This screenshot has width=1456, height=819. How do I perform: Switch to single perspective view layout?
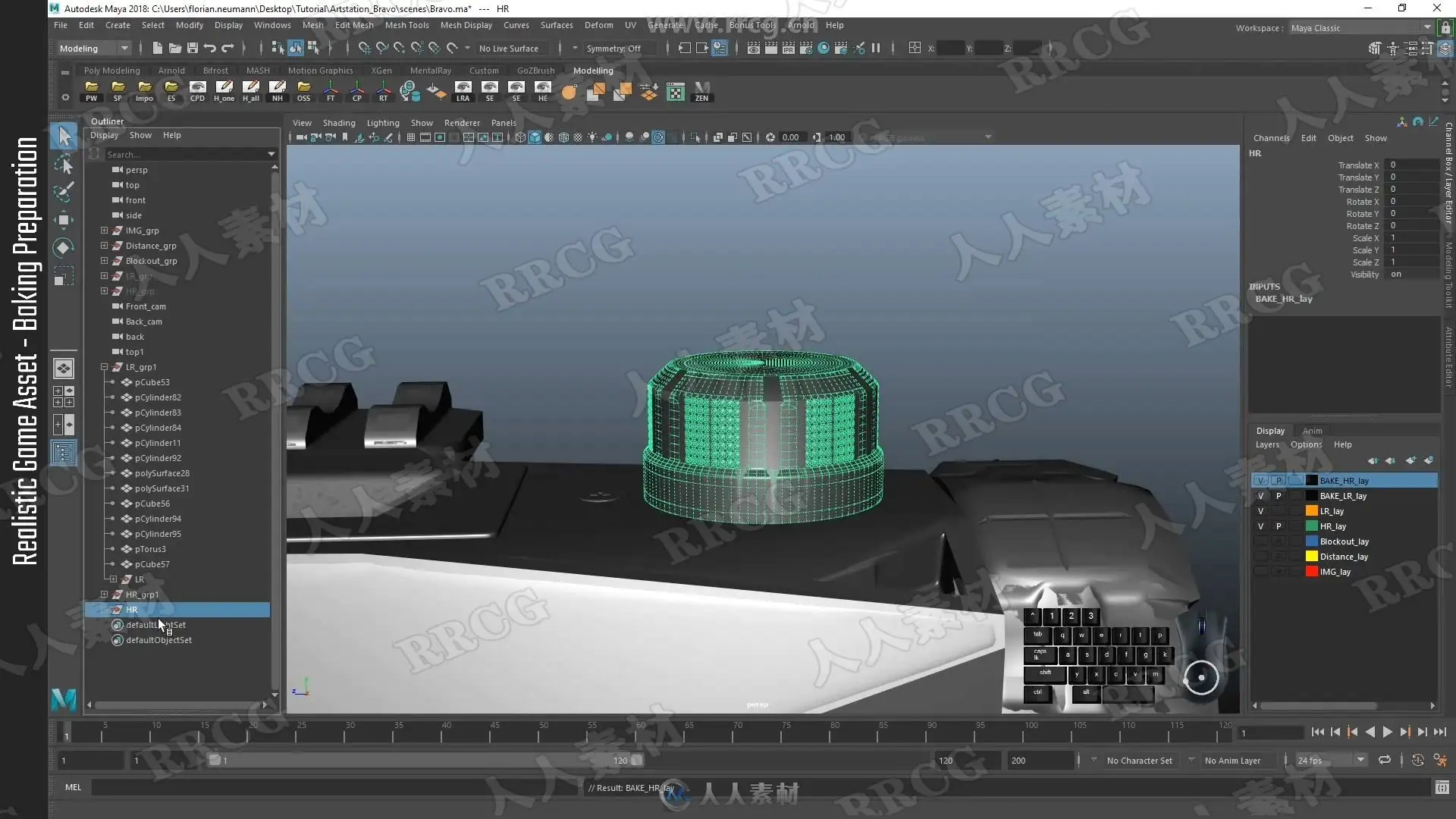point(64,369)
